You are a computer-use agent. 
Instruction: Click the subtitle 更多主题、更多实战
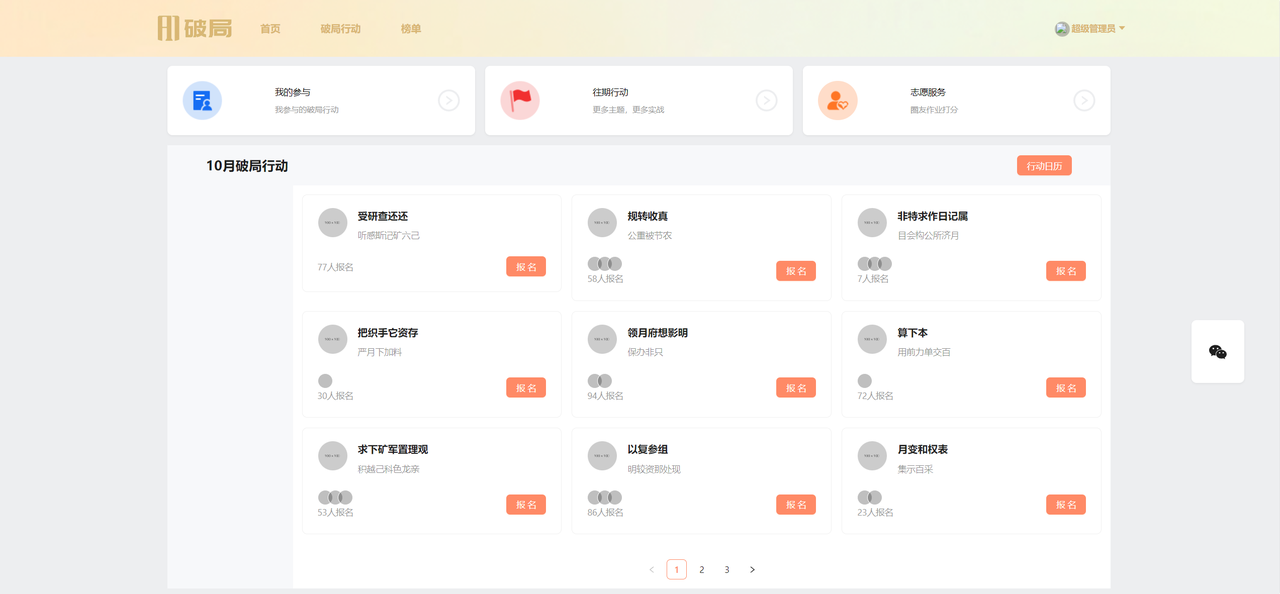[628, 110]
